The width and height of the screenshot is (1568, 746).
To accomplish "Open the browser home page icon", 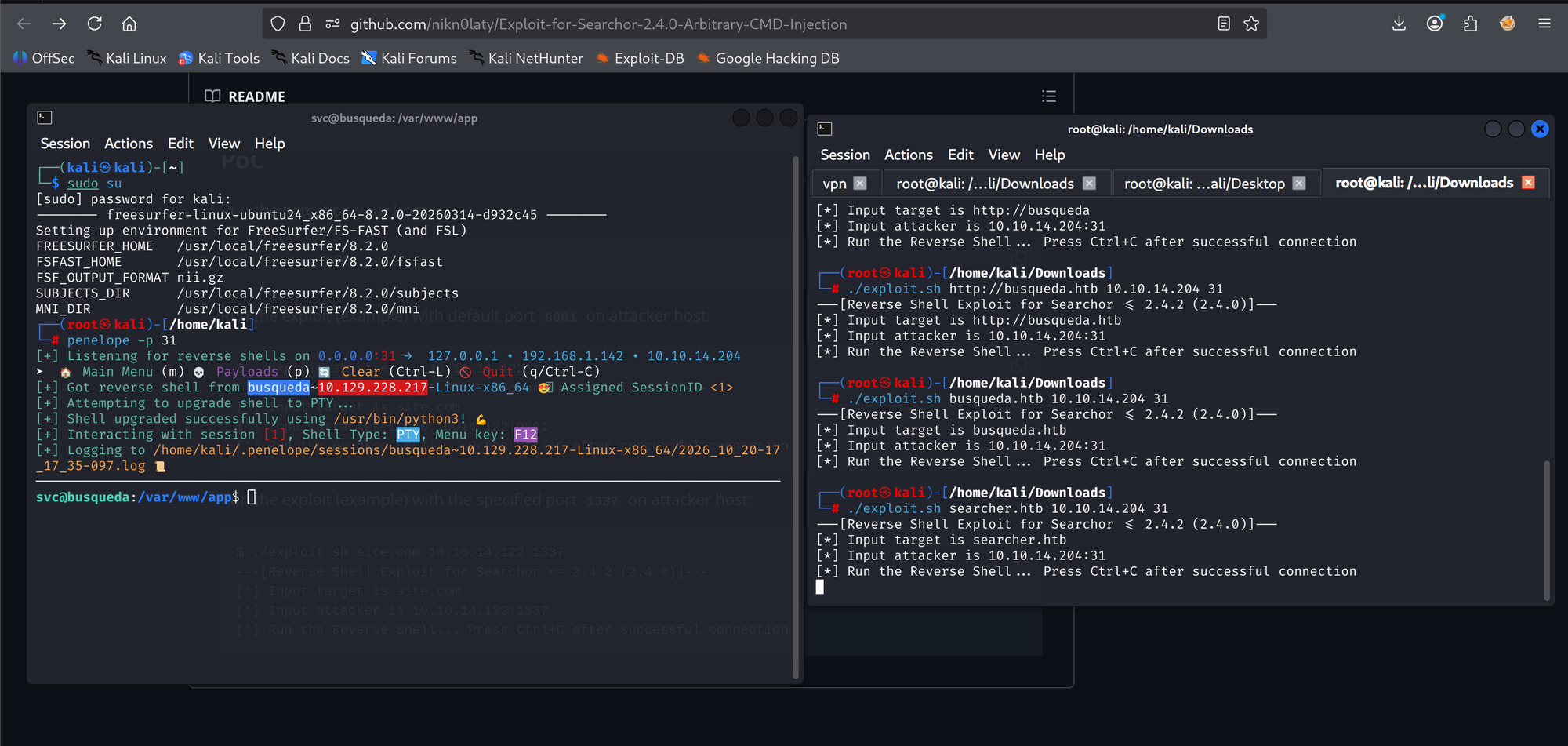I will pos(129,24).
